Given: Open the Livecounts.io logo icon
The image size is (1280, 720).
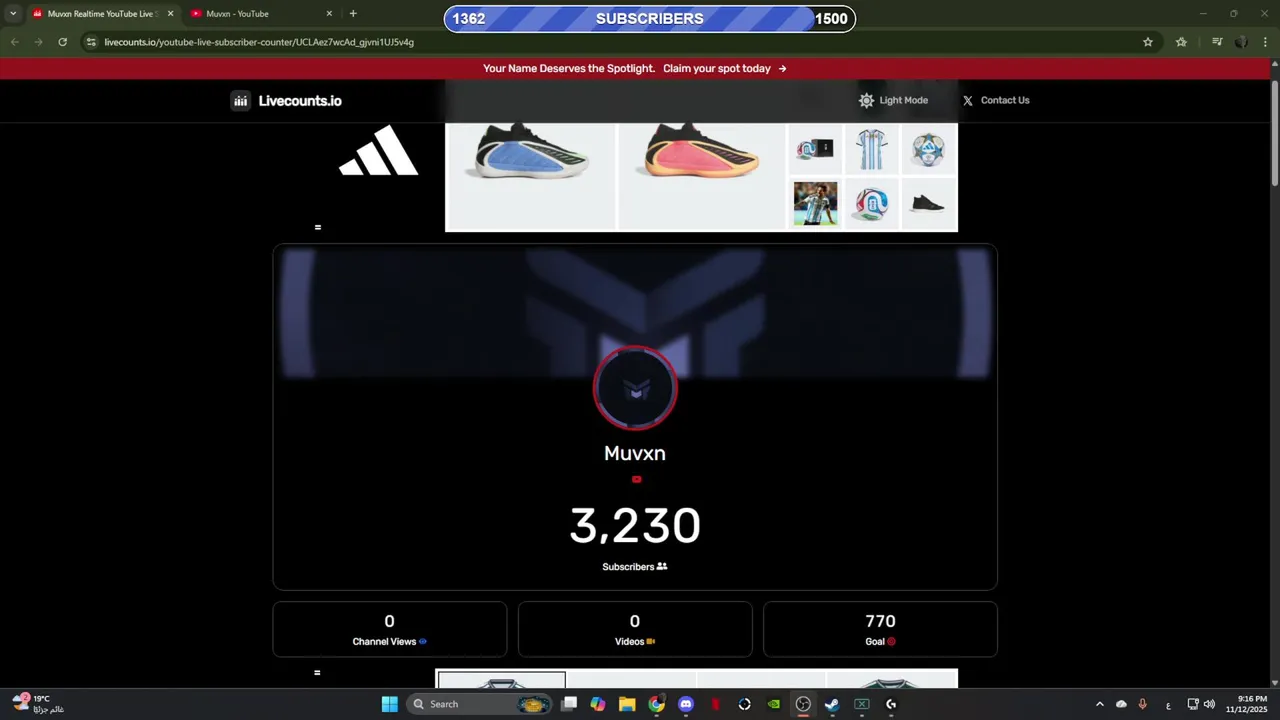Looking at the screenshot, I should 240,100.
